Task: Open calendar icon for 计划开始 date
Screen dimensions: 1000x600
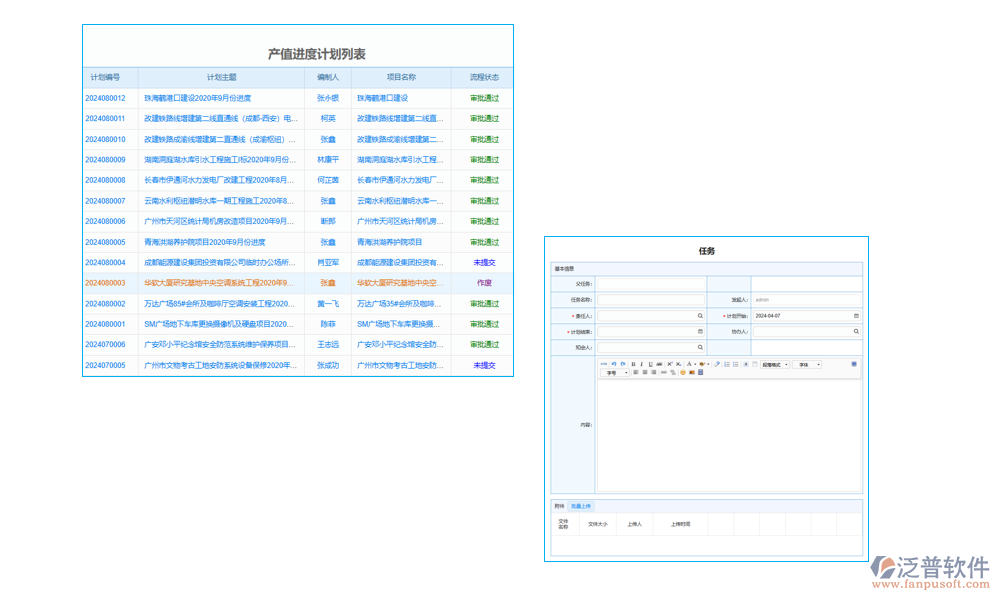Action: click(856, 316)
